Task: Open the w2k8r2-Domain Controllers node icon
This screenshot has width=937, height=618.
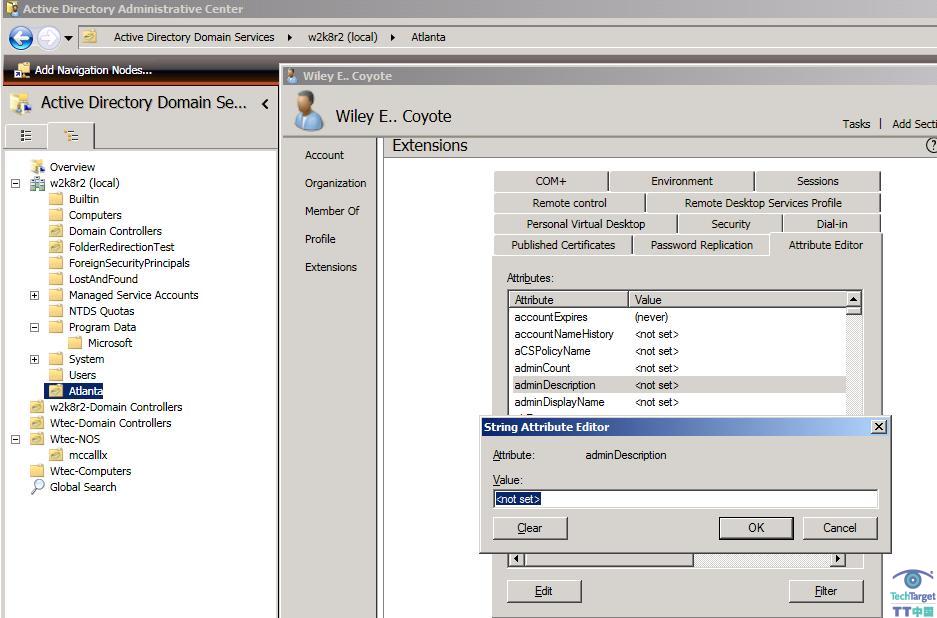Action: [x=38, y=407]
